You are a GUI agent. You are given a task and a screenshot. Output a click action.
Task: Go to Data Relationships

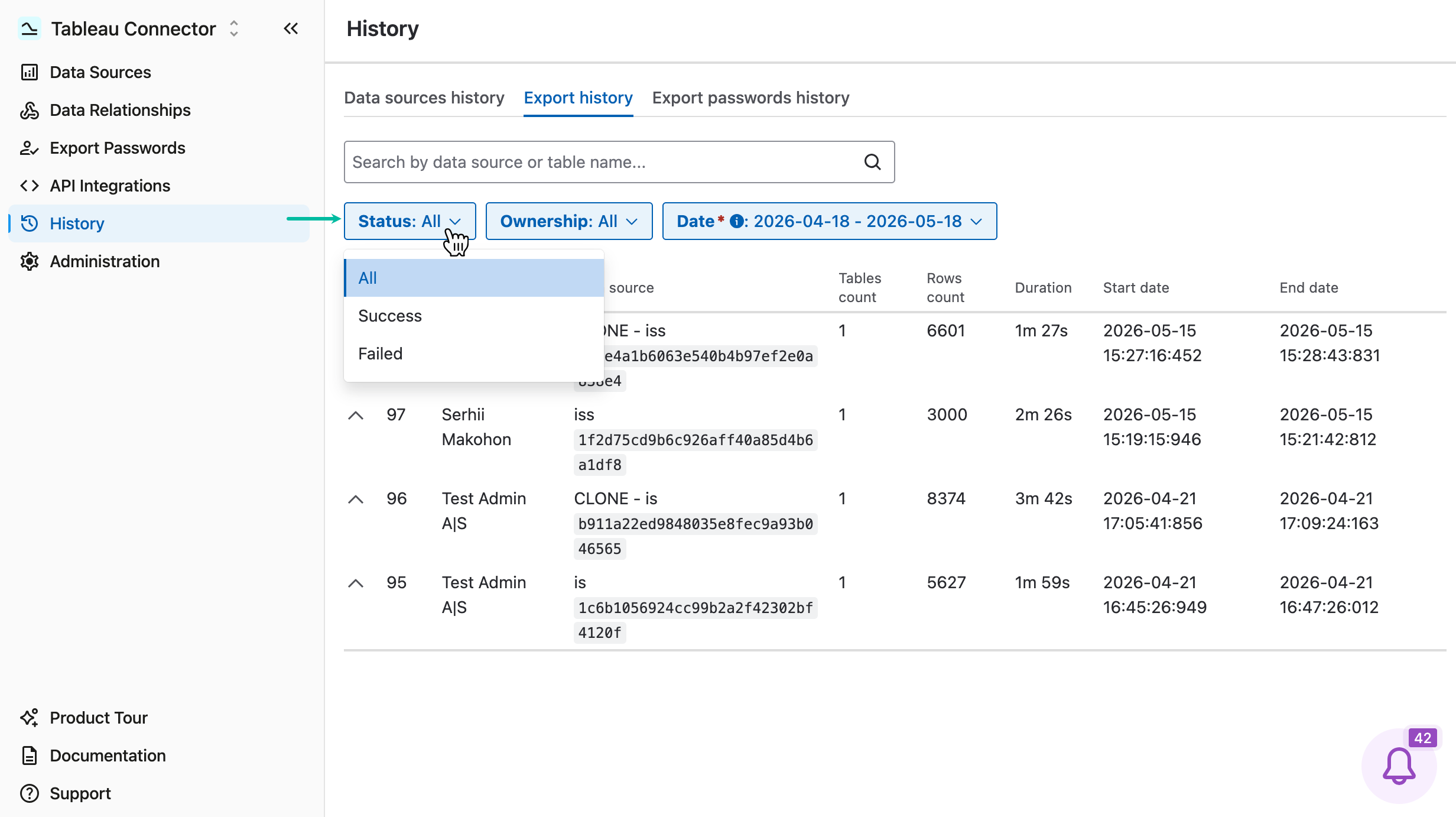click(x=120, y=110)
